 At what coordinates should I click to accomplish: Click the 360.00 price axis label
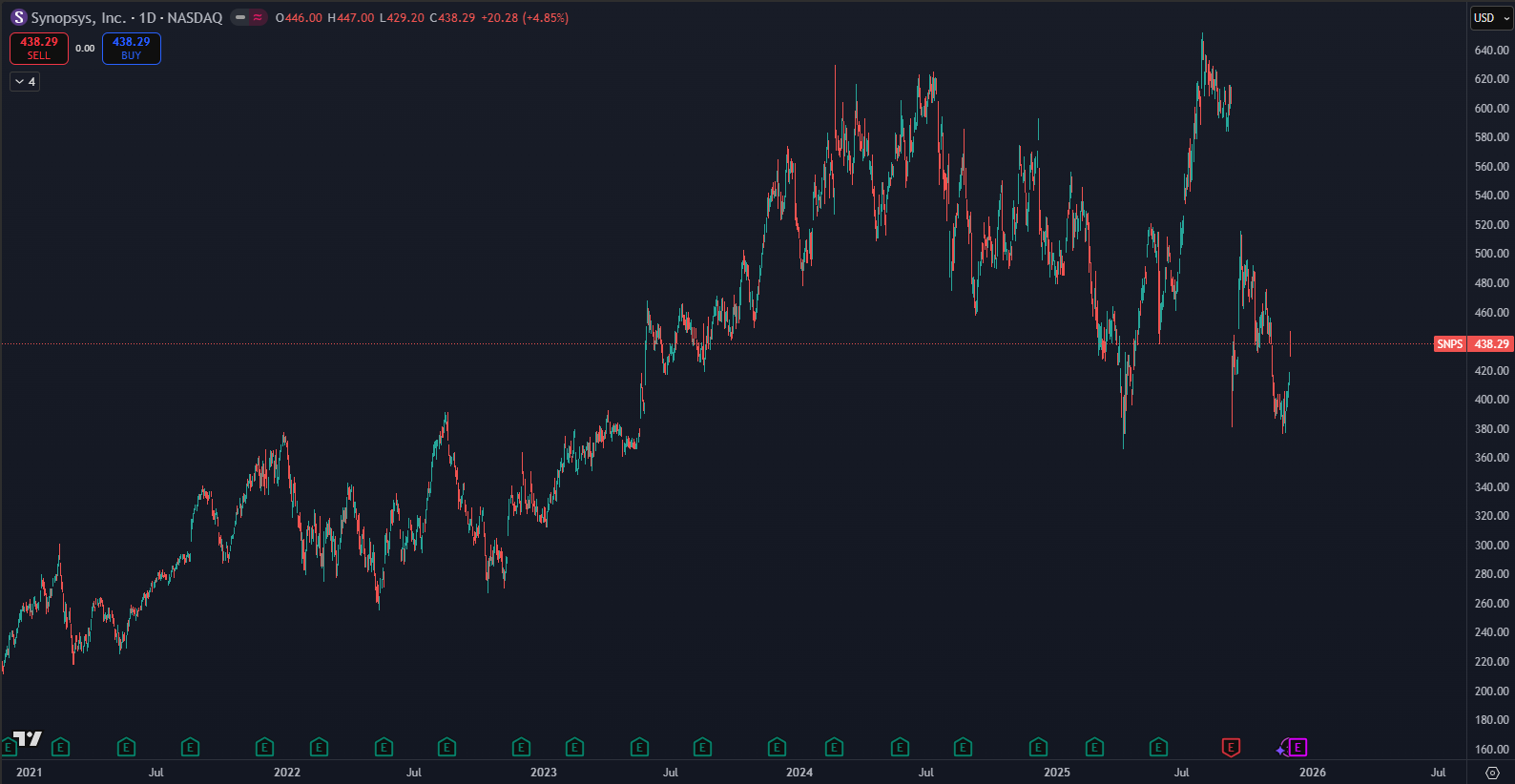pyautogui.click(x=1491, y=458)
